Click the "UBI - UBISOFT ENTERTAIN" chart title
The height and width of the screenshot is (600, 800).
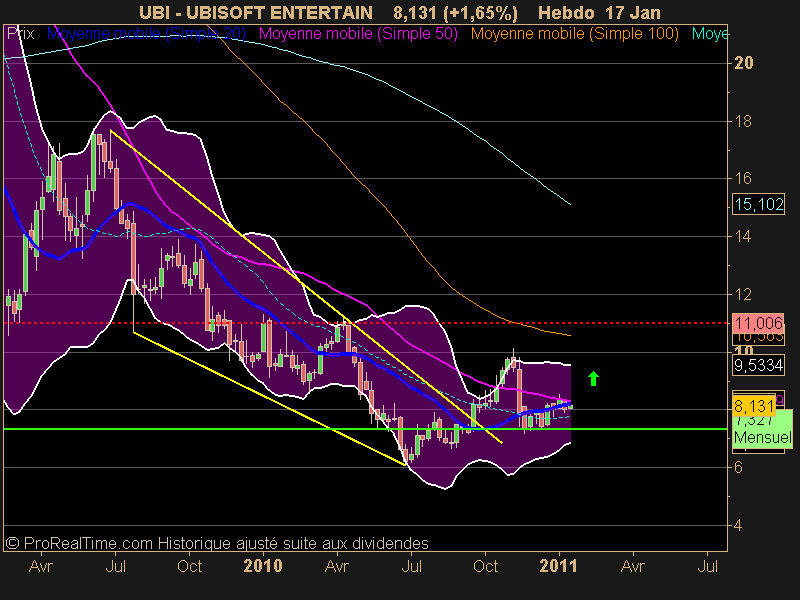click(256, 12)
